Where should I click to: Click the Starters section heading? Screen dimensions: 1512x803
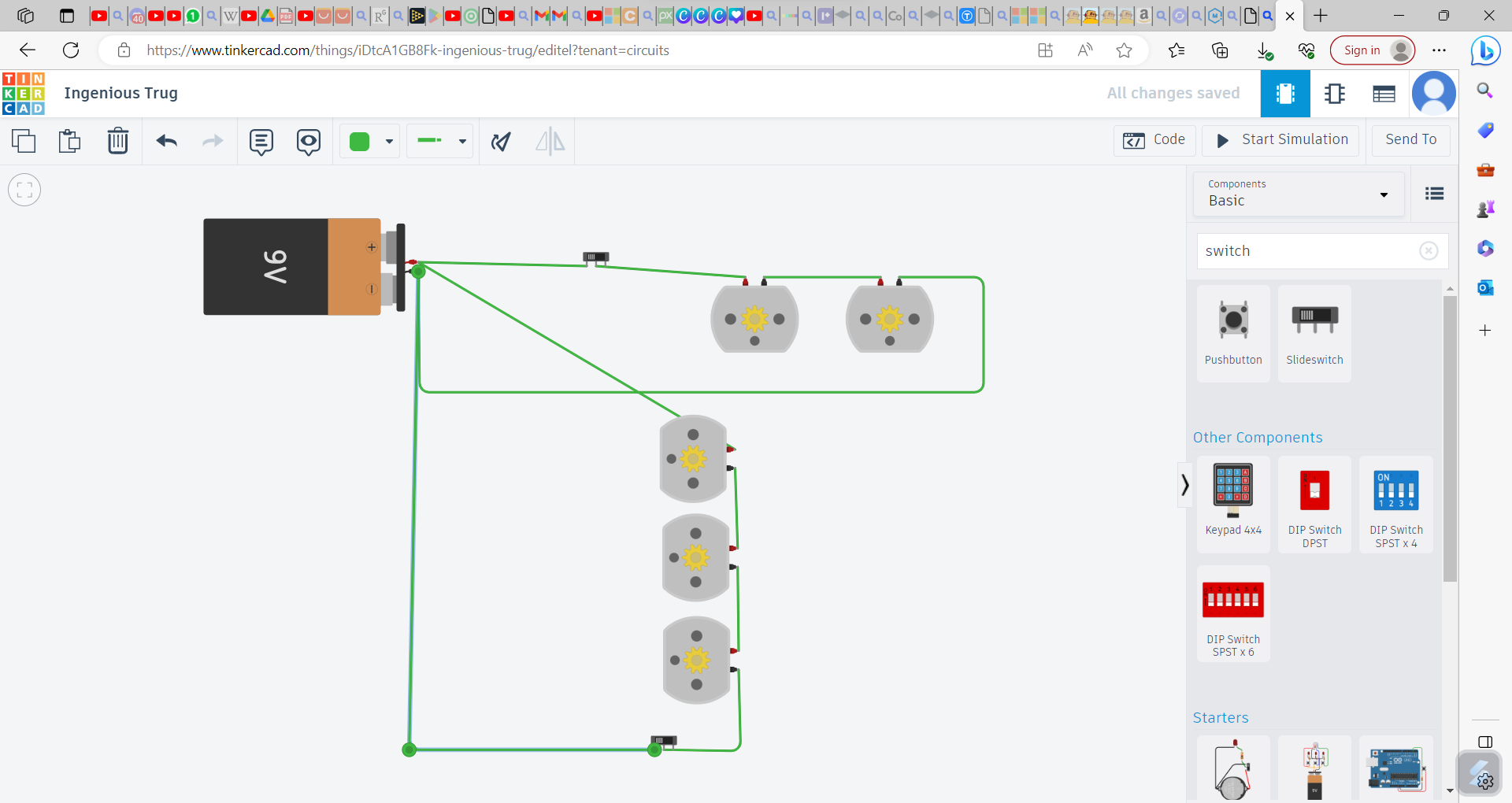(x=1221, y=718)
